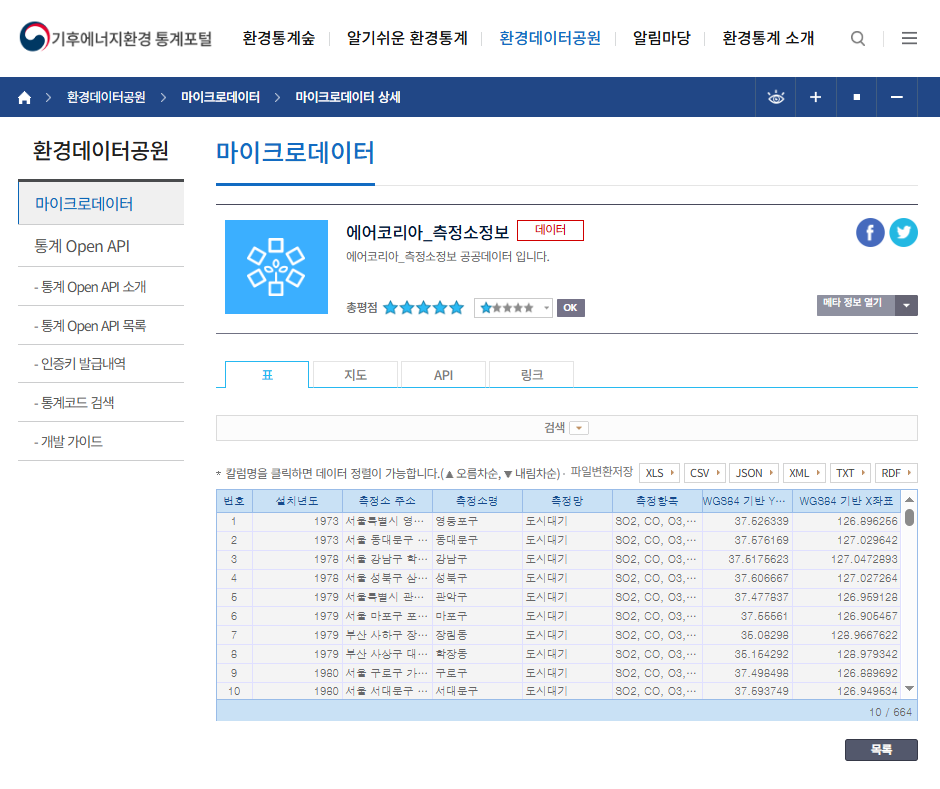The height and width of the screenshot is (789, 940).
Task: Click the 목록 list button
Action: click(880, 749)
